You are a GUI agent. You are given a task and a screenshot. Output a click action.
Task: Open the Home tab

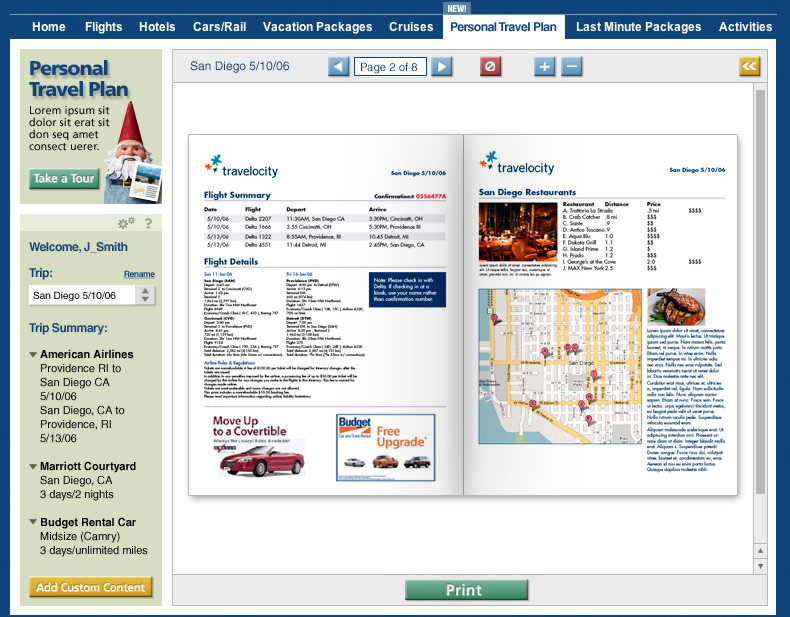[49, 27]
